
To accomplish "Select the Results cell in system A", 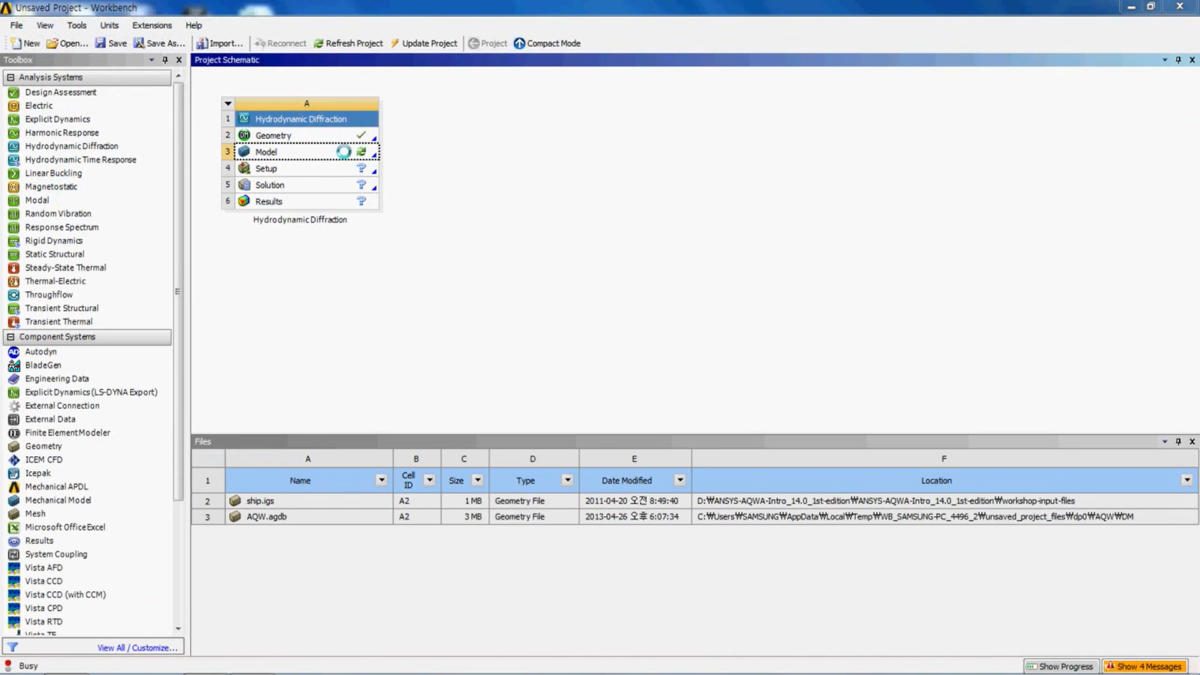I will pyautogui.click(x=307, y=201).
